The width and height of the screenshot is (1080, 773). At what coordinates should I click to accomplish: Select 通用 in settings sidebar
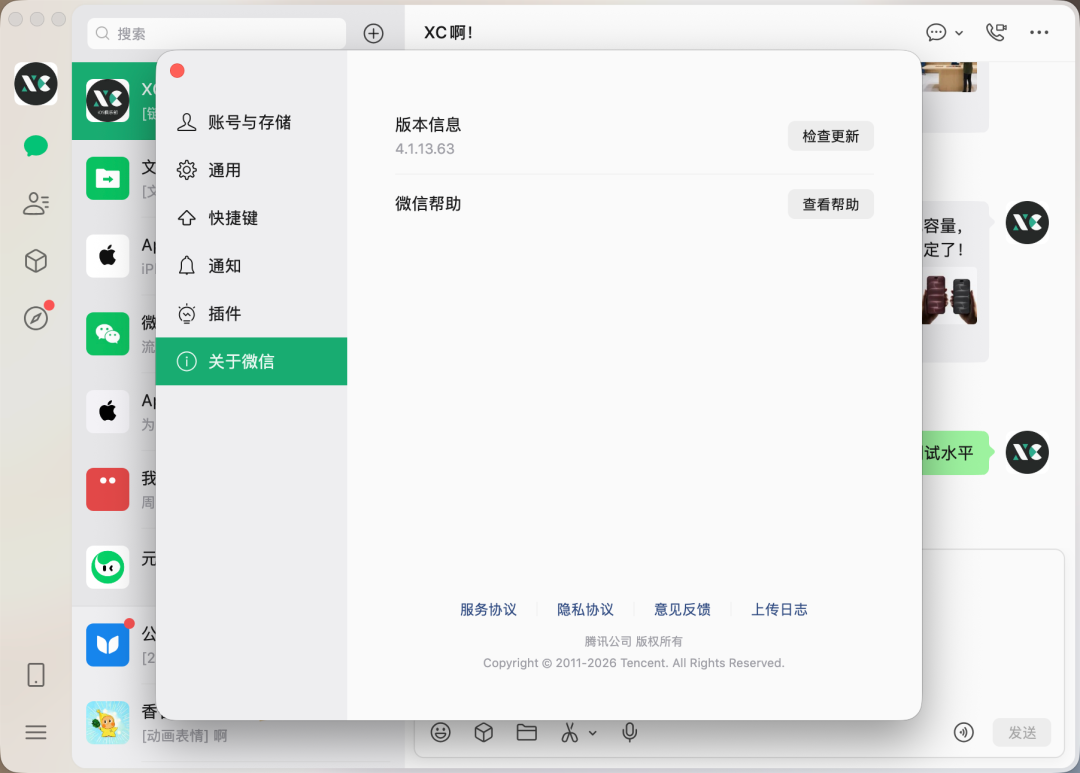(251, 169)
